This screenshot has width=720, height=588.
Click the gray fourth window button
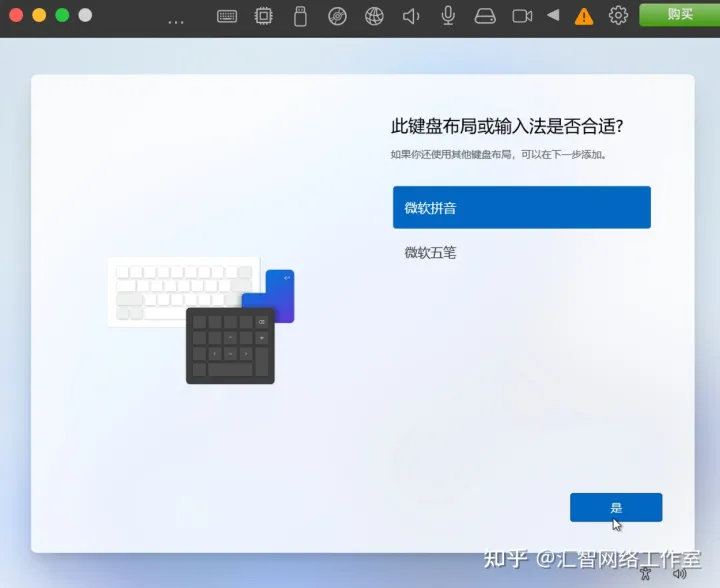click(x=85, y=15)
